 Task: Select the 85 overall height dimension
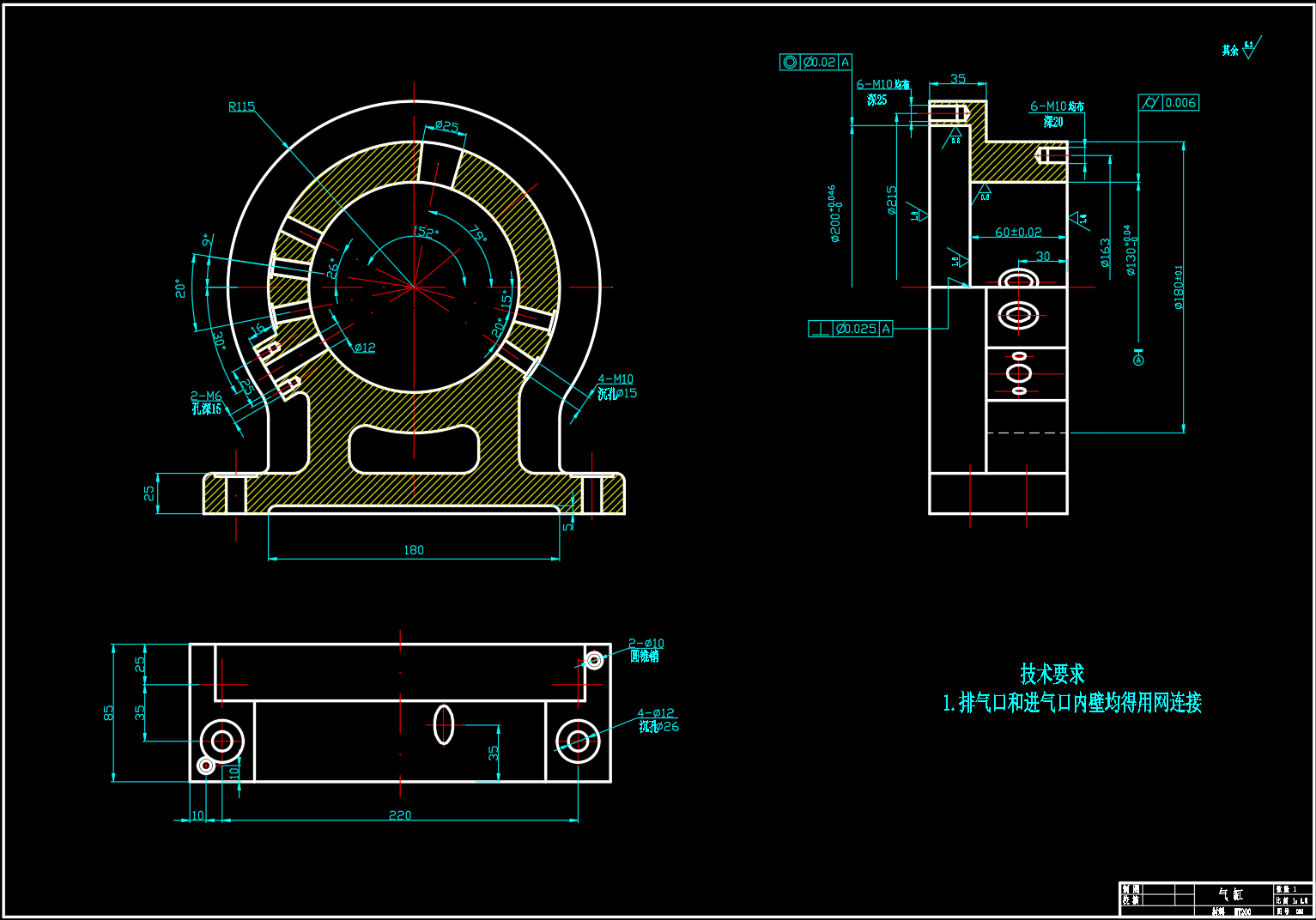click(x=109, y=713)
